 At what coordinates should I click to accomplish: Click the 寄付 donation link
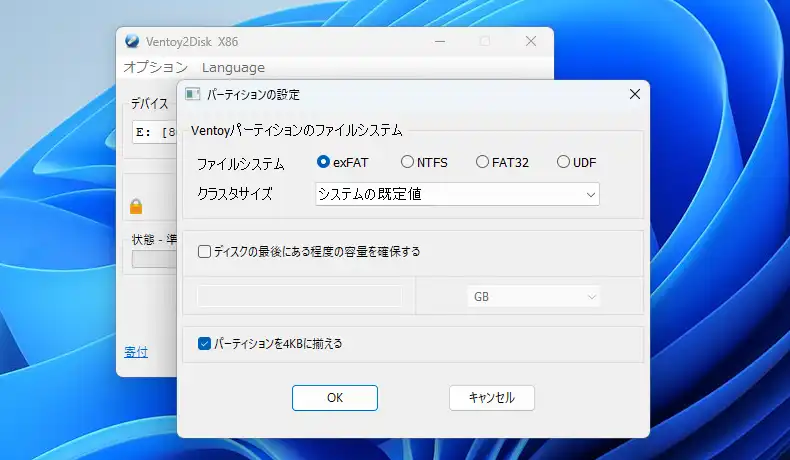[x=136, y=352]
